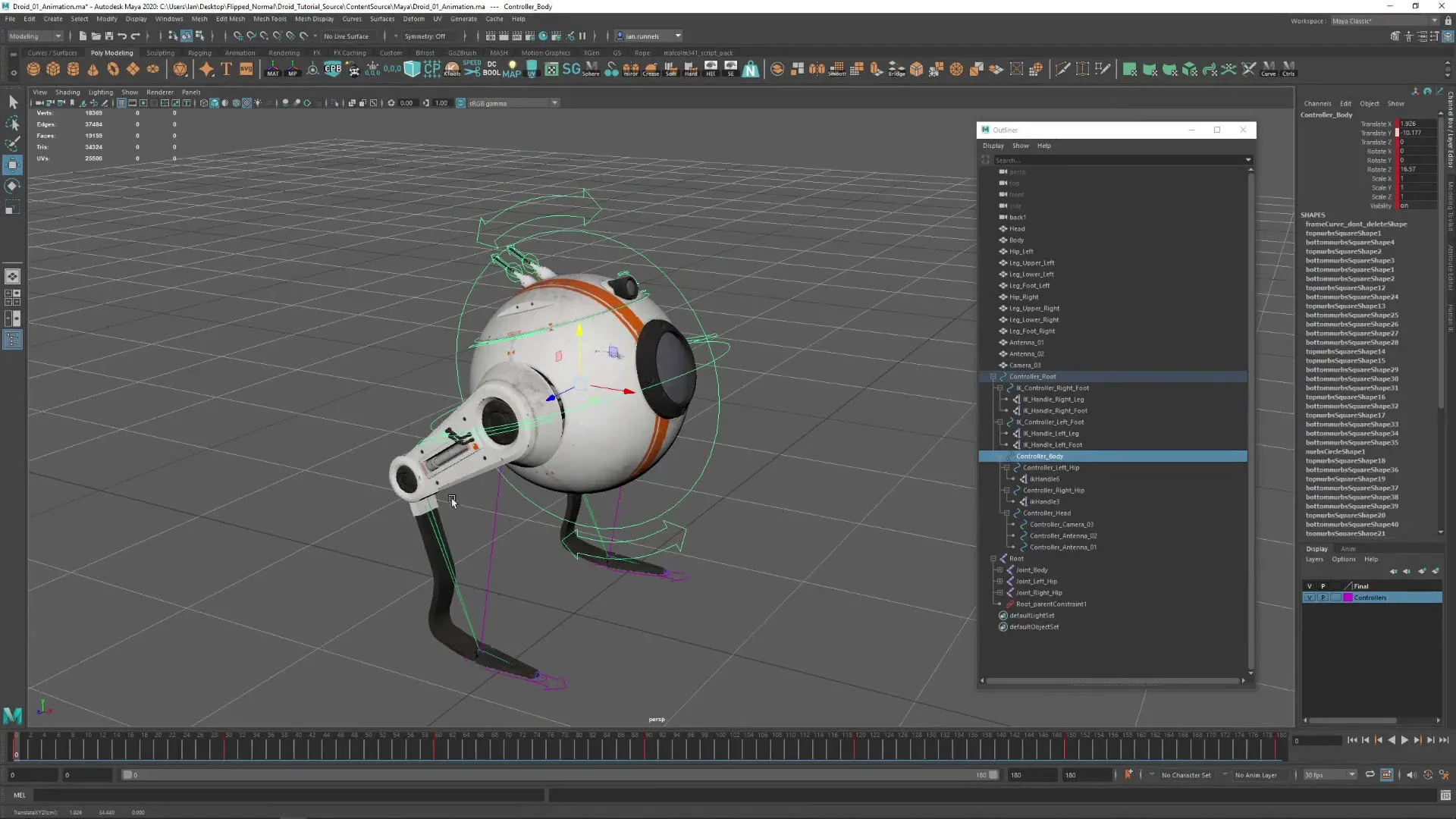
Task: Click the Undo arrow icon
Action: (x=122, y=36)
